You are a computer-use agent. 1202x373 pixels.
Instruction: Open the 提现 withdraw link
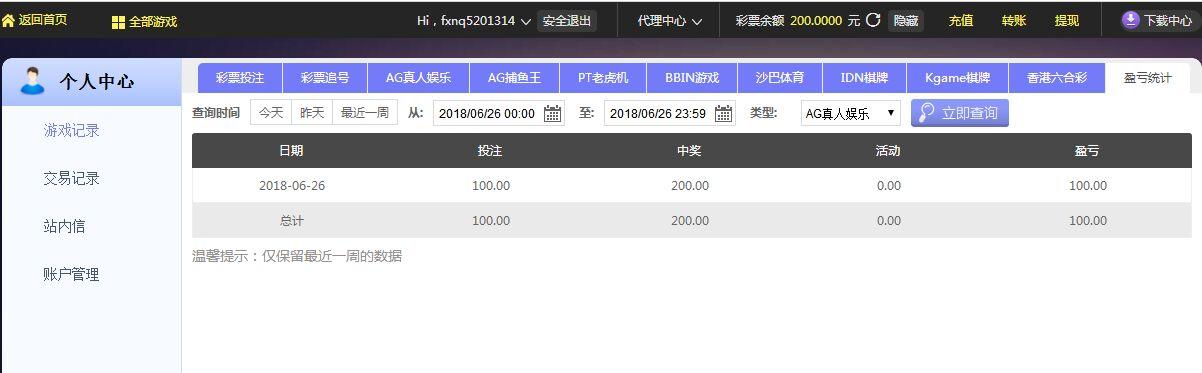pyautogui.click(x=1067, y=21)
